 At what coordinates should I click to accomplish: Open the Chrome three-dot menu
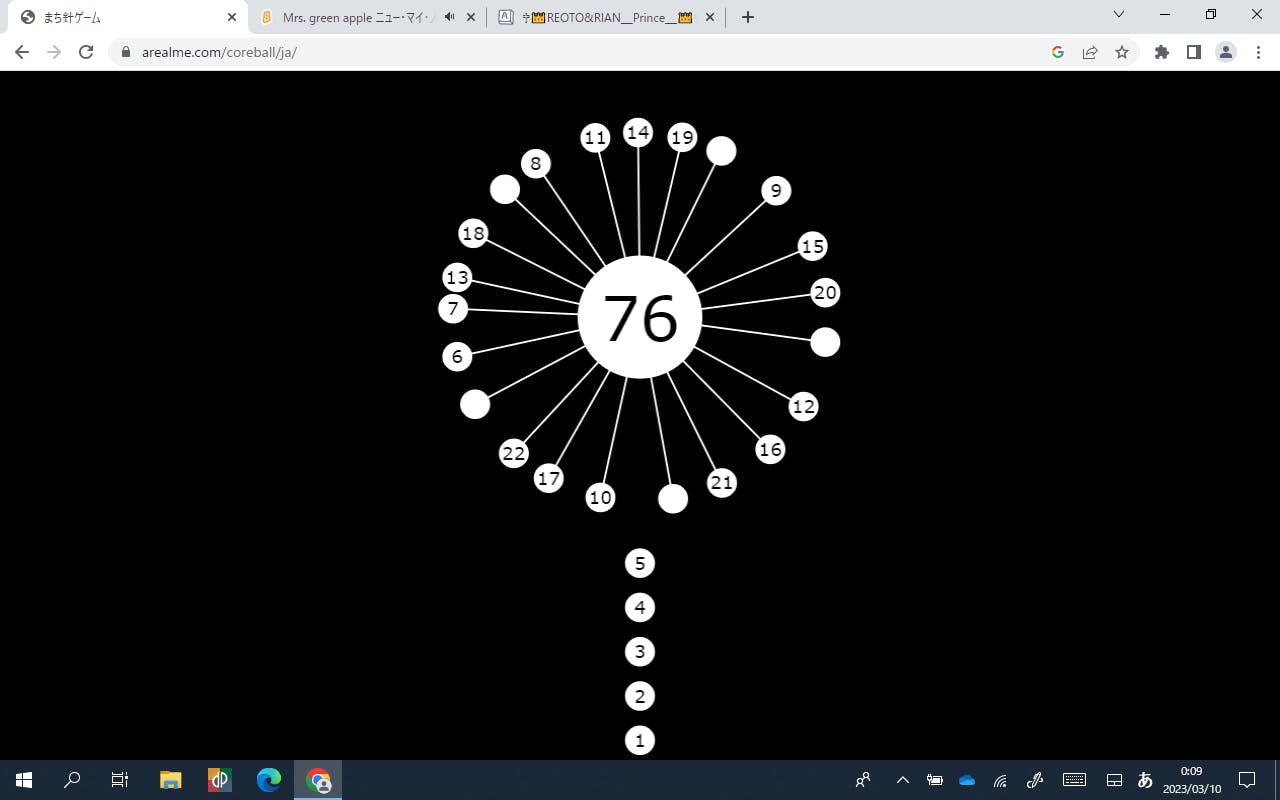[1258, 52]
